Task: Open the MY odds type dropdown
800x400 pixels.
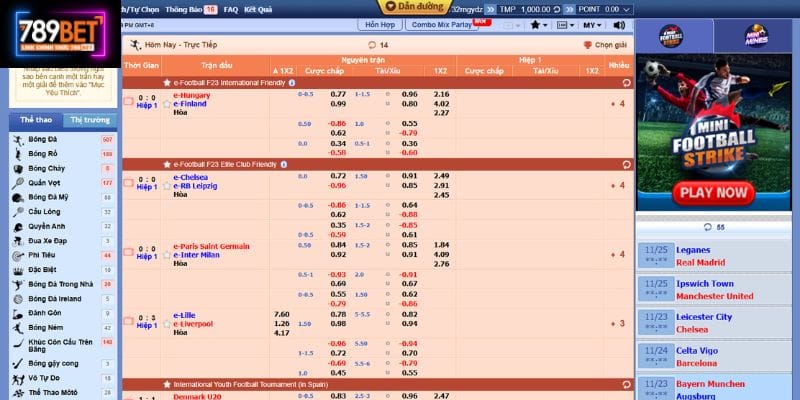Action: coord(592,25)
